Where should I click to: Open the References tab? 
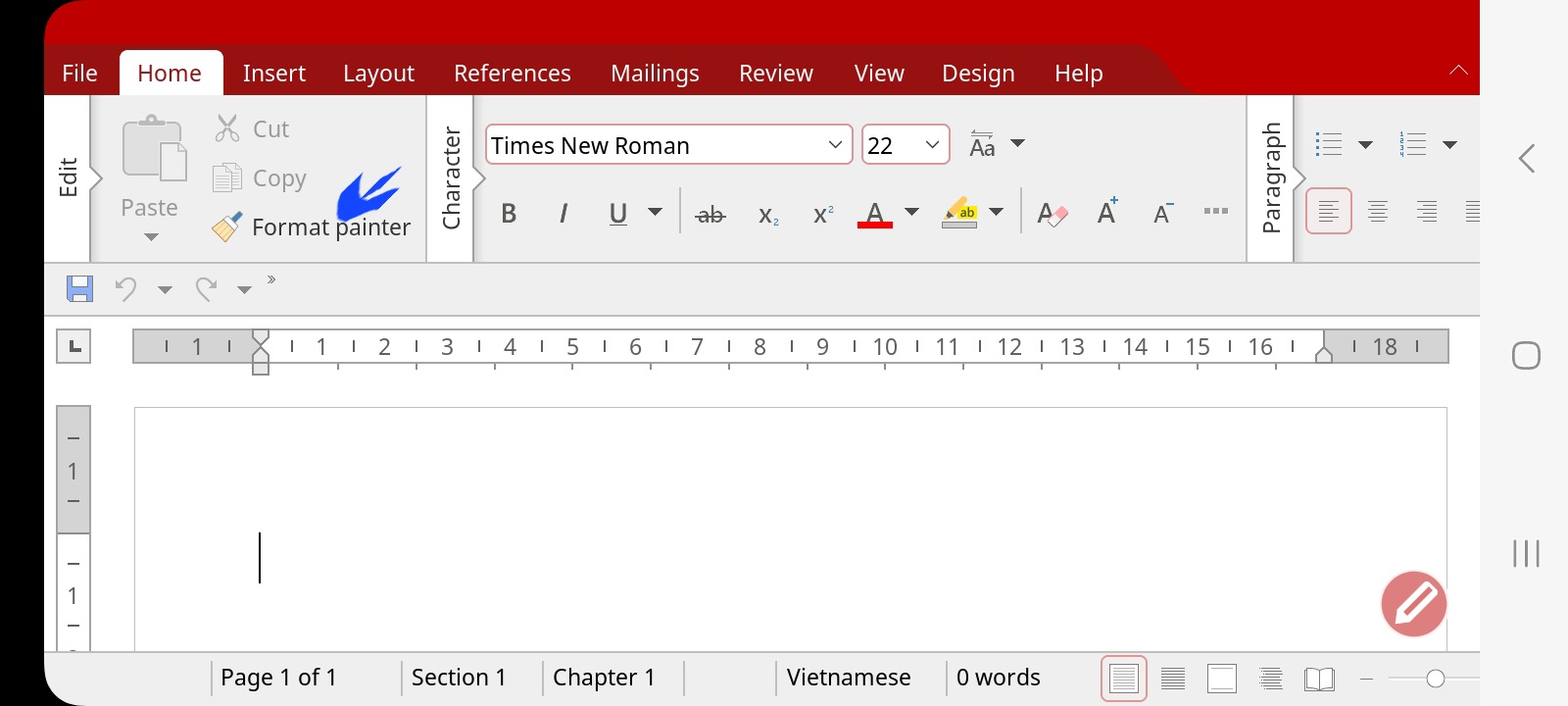(513, 74)
